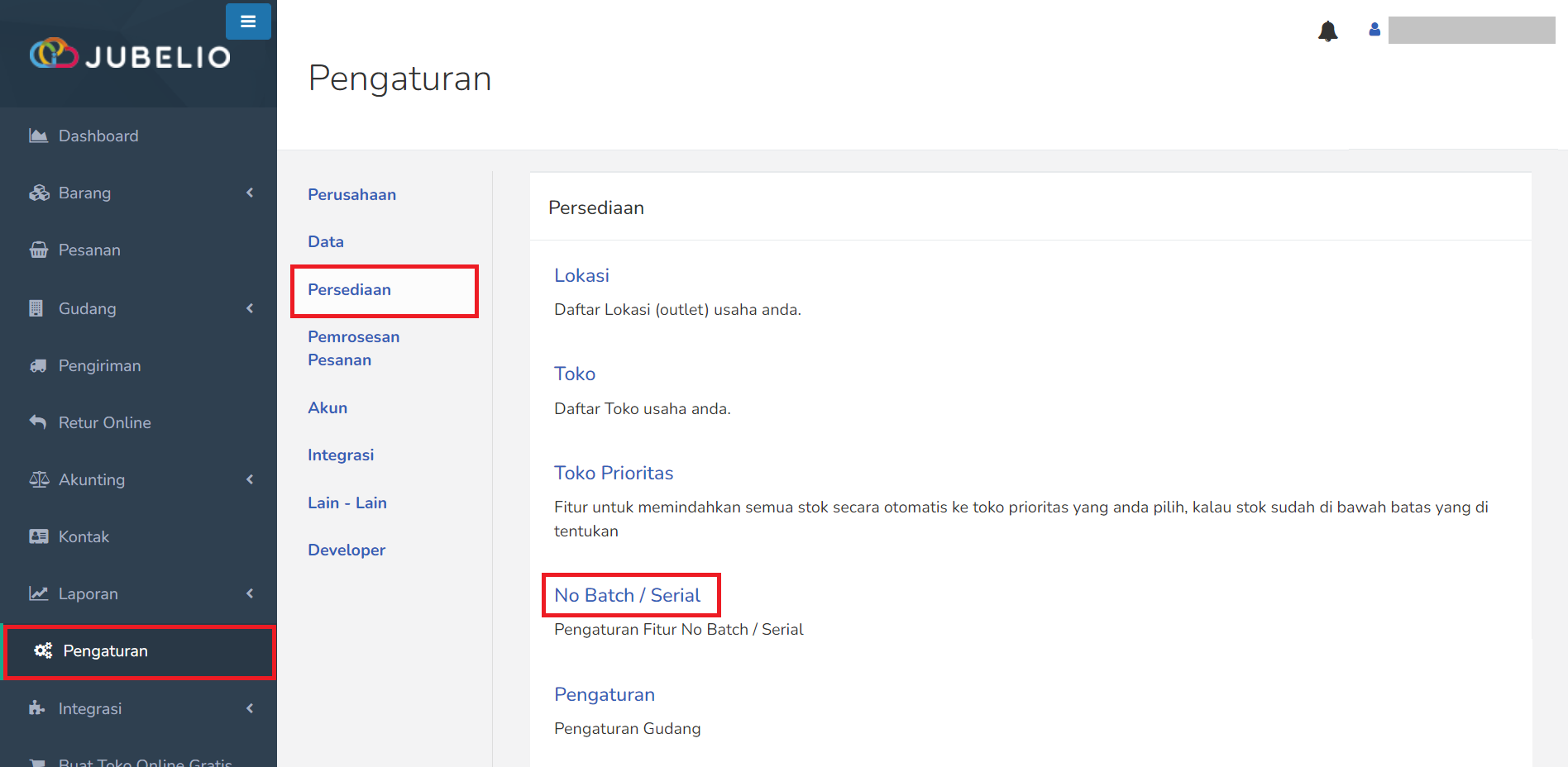Switch to the Data settings tab
The height and width of the screenshot is (767, 1568).
click(x=326, y=241)
